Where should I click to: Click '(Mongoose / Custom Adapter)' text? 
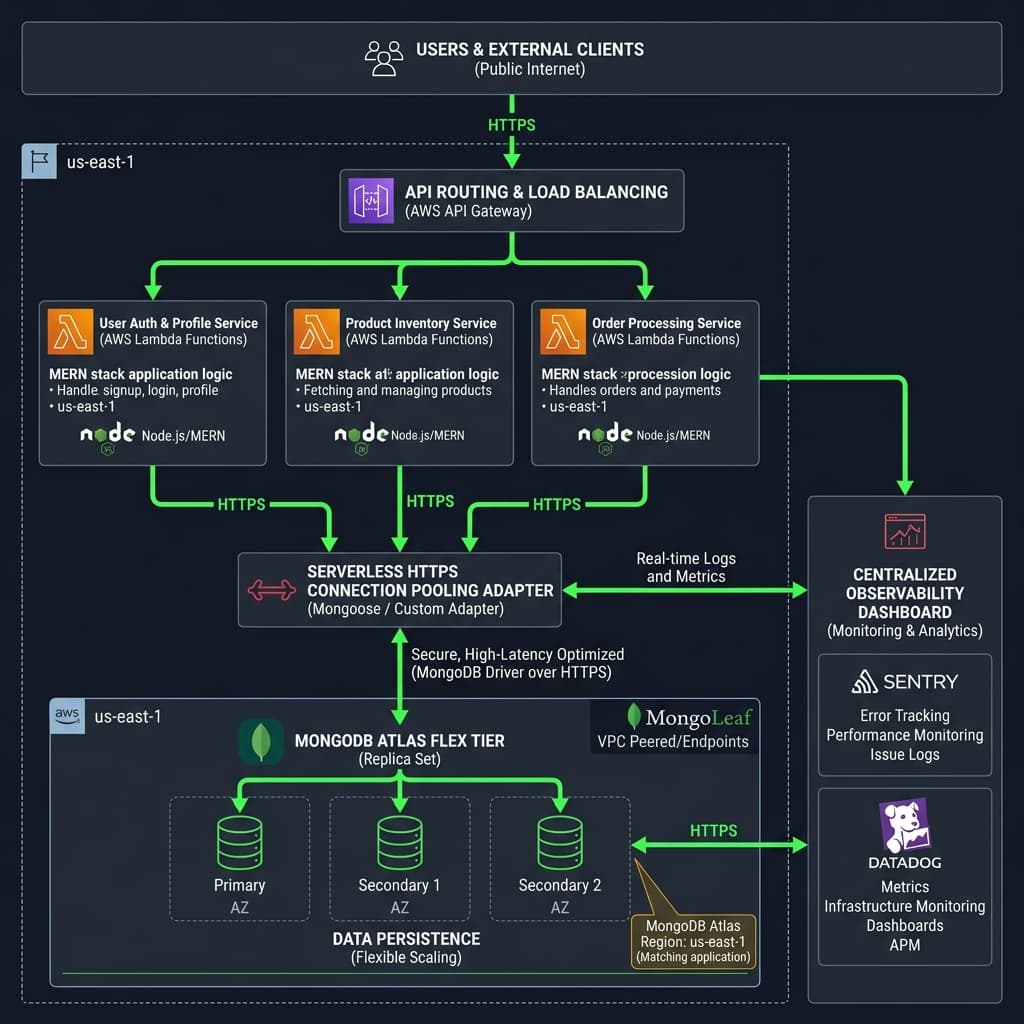pos(406,609)
